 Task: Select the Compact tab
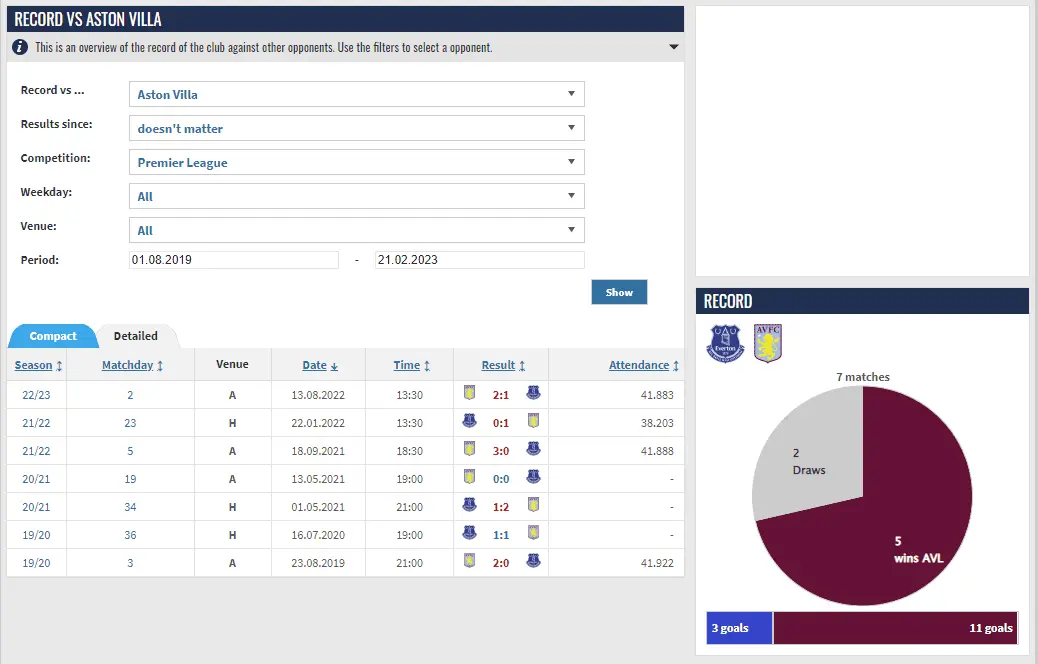click(53, 337)
